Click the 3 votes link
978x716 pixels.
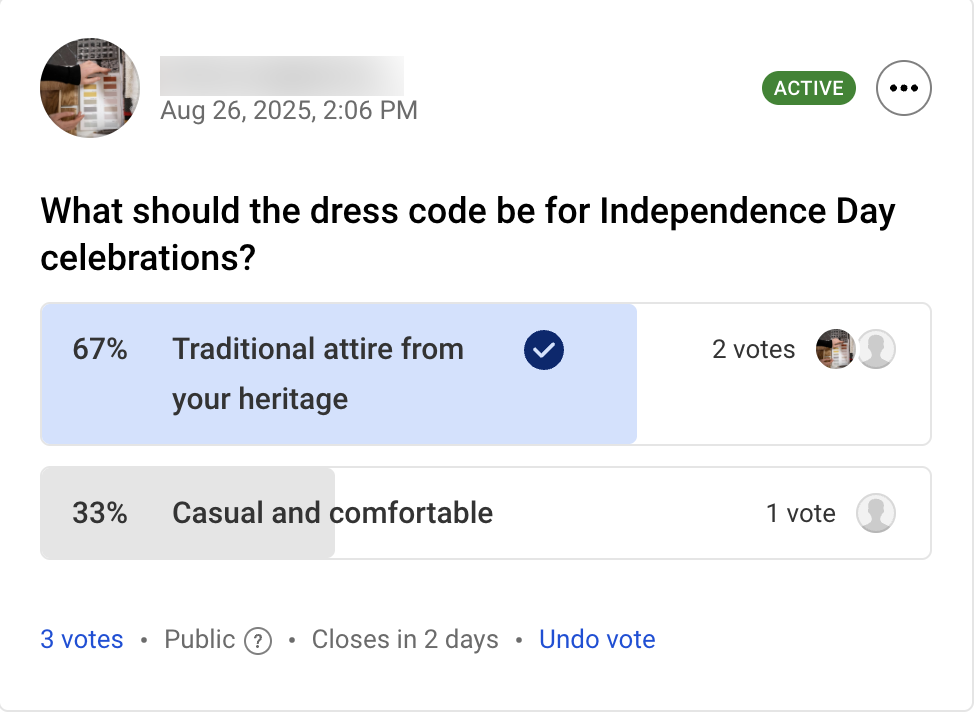pos(82,640)
